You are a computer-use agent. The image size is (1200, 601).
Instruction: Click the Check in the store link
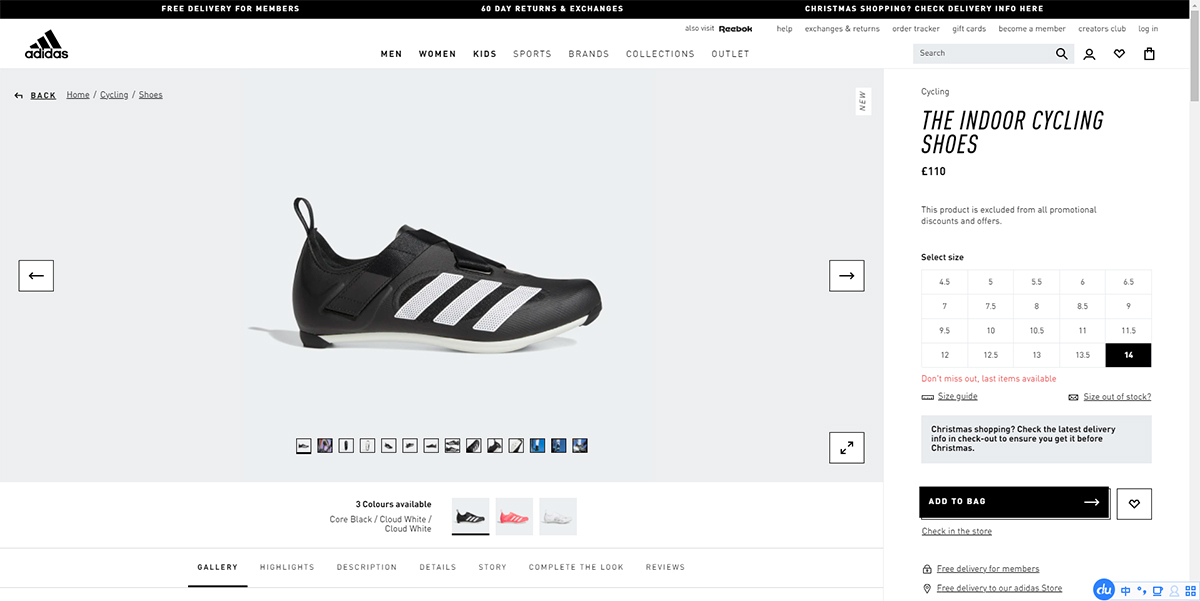point(957,531)
